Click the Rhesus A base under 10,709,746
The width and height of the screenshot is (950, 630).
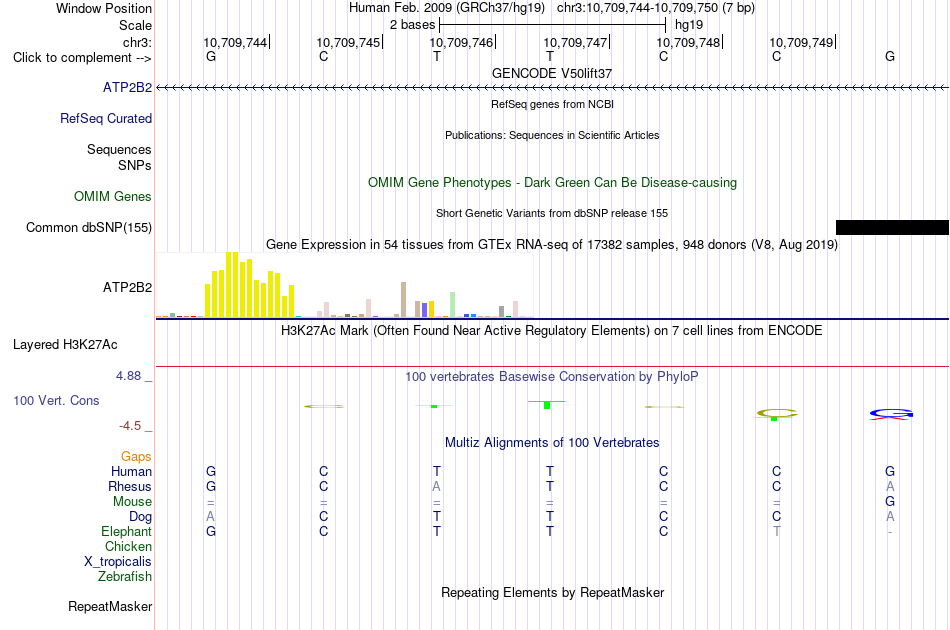[436, 486]
